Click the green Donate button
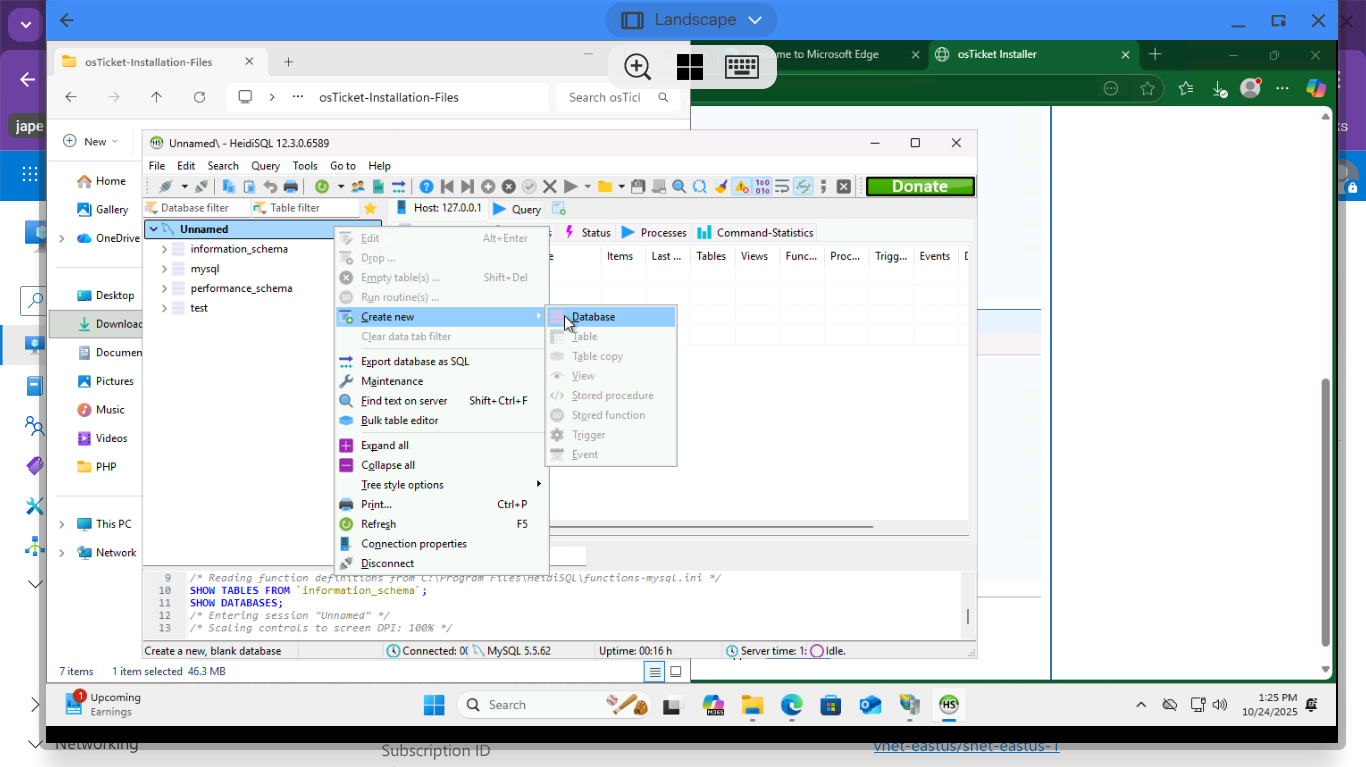Screen dimensions: 1366x767 pyautogui.click(x=920, y=186)
